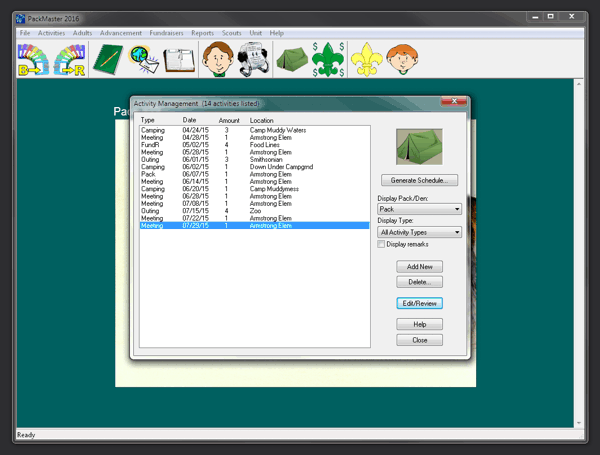600x455 pixels.
Task: Select the Meeting 07/22/15 row
Action: pyautogui.click(x=254, y=218)
